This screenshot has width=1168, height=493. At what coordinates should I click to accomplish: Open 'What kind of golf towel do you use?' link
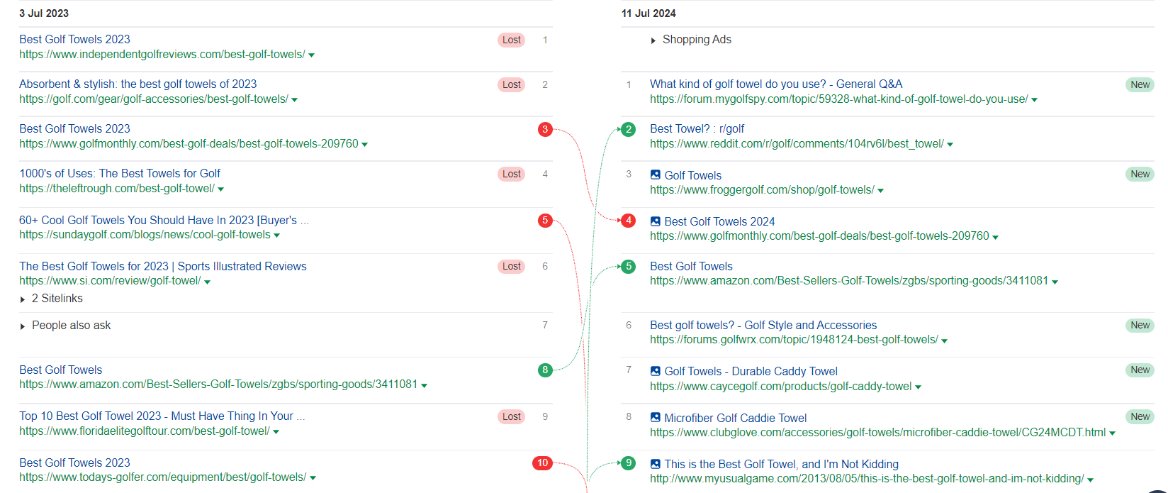pos(776,84)
